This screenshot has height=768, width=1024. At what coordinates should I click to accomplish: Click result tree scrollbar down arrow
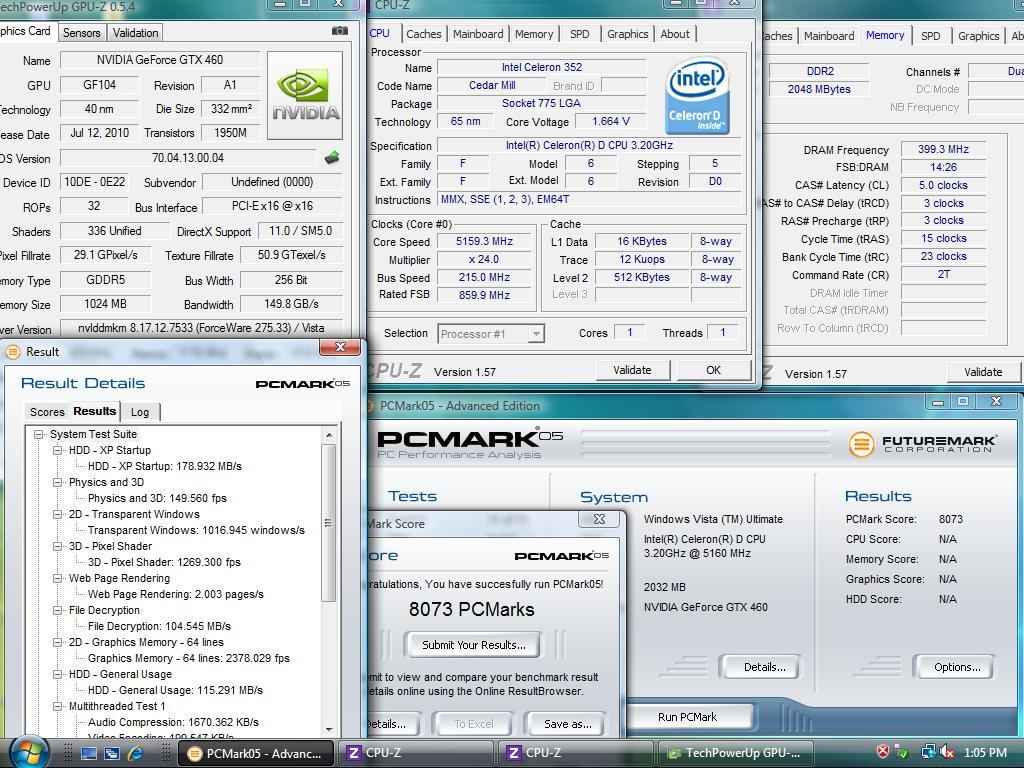(x=329, y=729)
